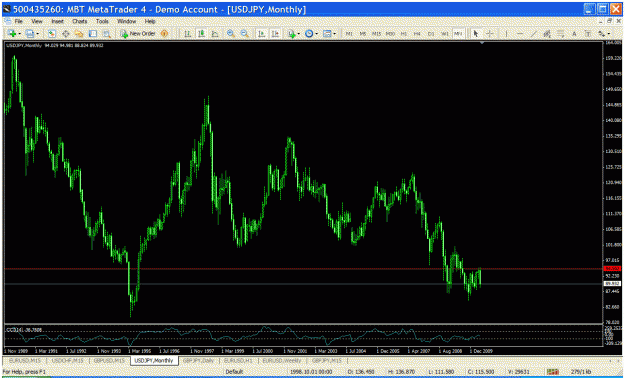The image size is (625, 378).
Task: Toggle the Navigator panel icon
Action: [x=79, y=34]
